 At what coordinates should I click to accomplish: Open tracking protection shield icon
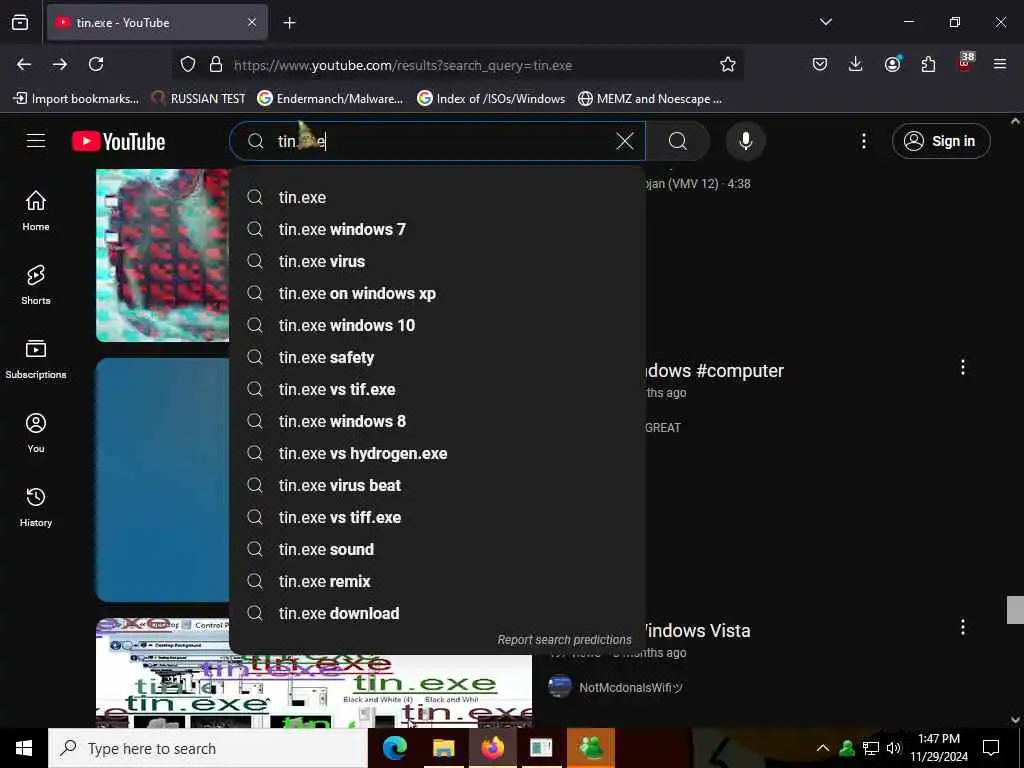(188, 64)
